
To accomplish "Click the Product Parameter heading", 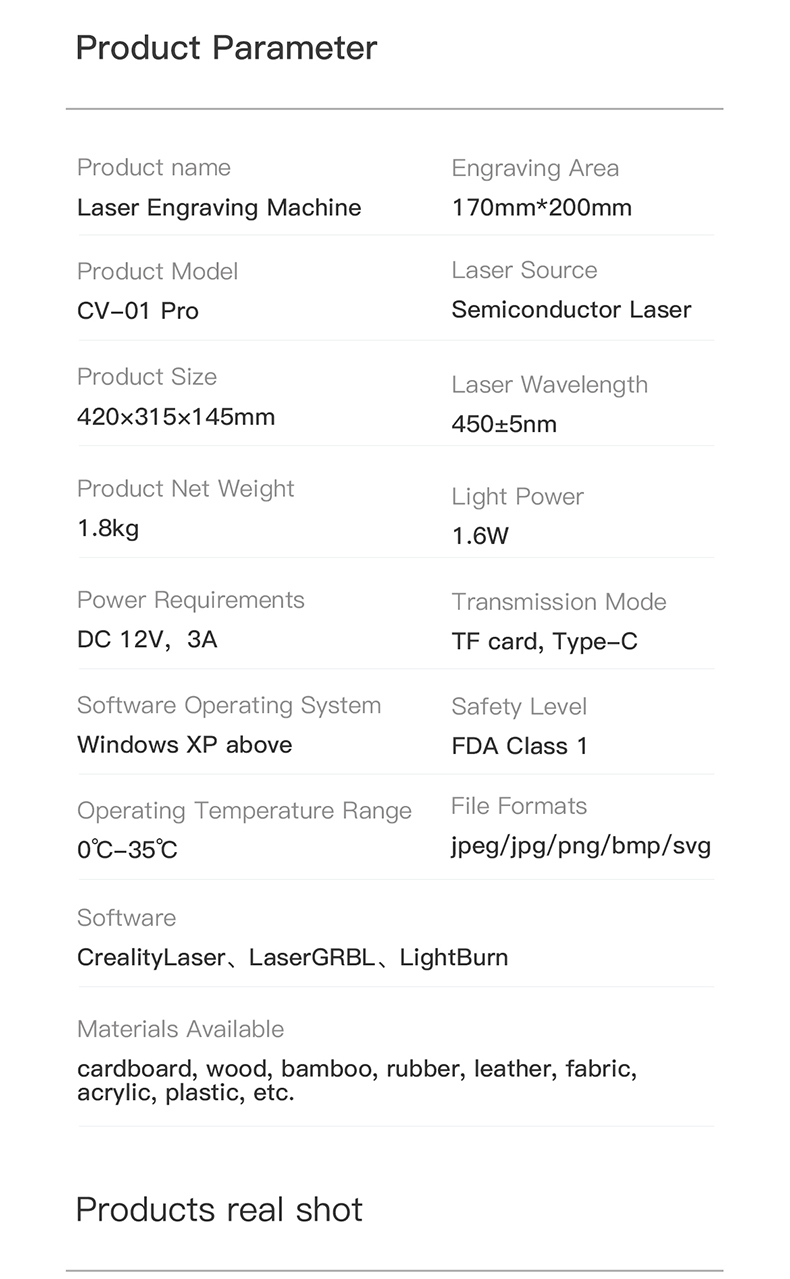I will [226, 48].
